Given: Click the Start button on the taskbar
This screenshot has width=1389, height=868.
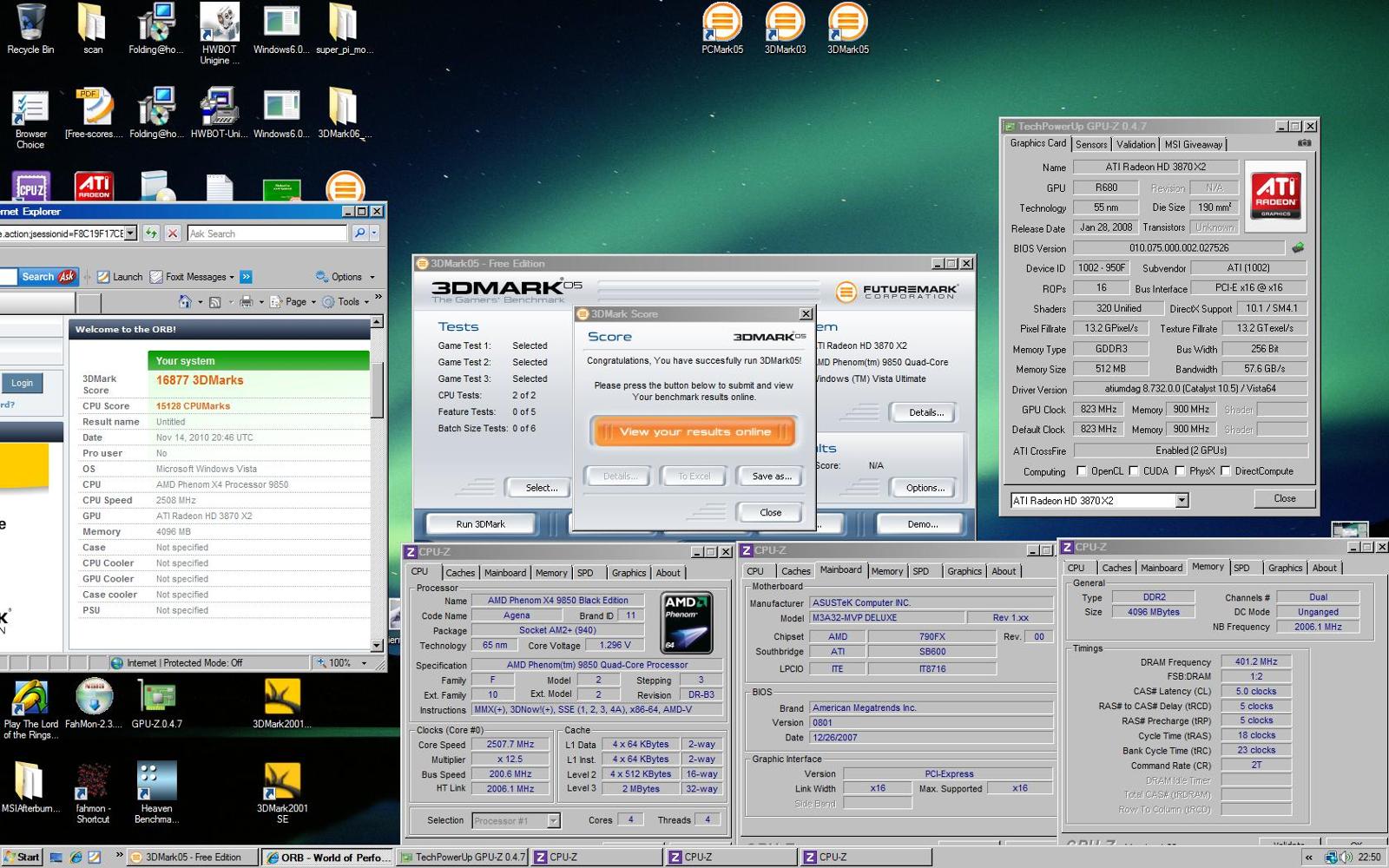Looking at the screenshot, I should click(x=22, y=857).
